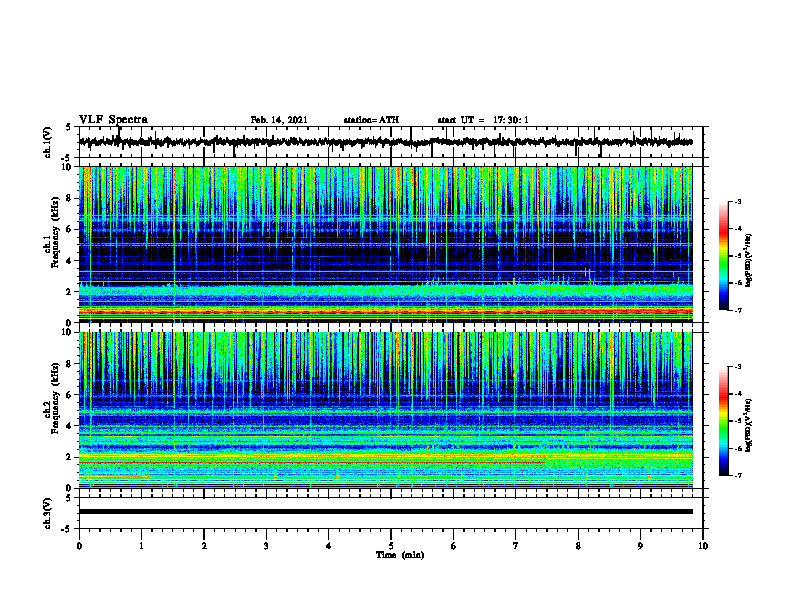This screenshot has height=612, width=792.
Task: Click the ch.2 spectrogram color scale bar
Action: [x=723, y=421]
